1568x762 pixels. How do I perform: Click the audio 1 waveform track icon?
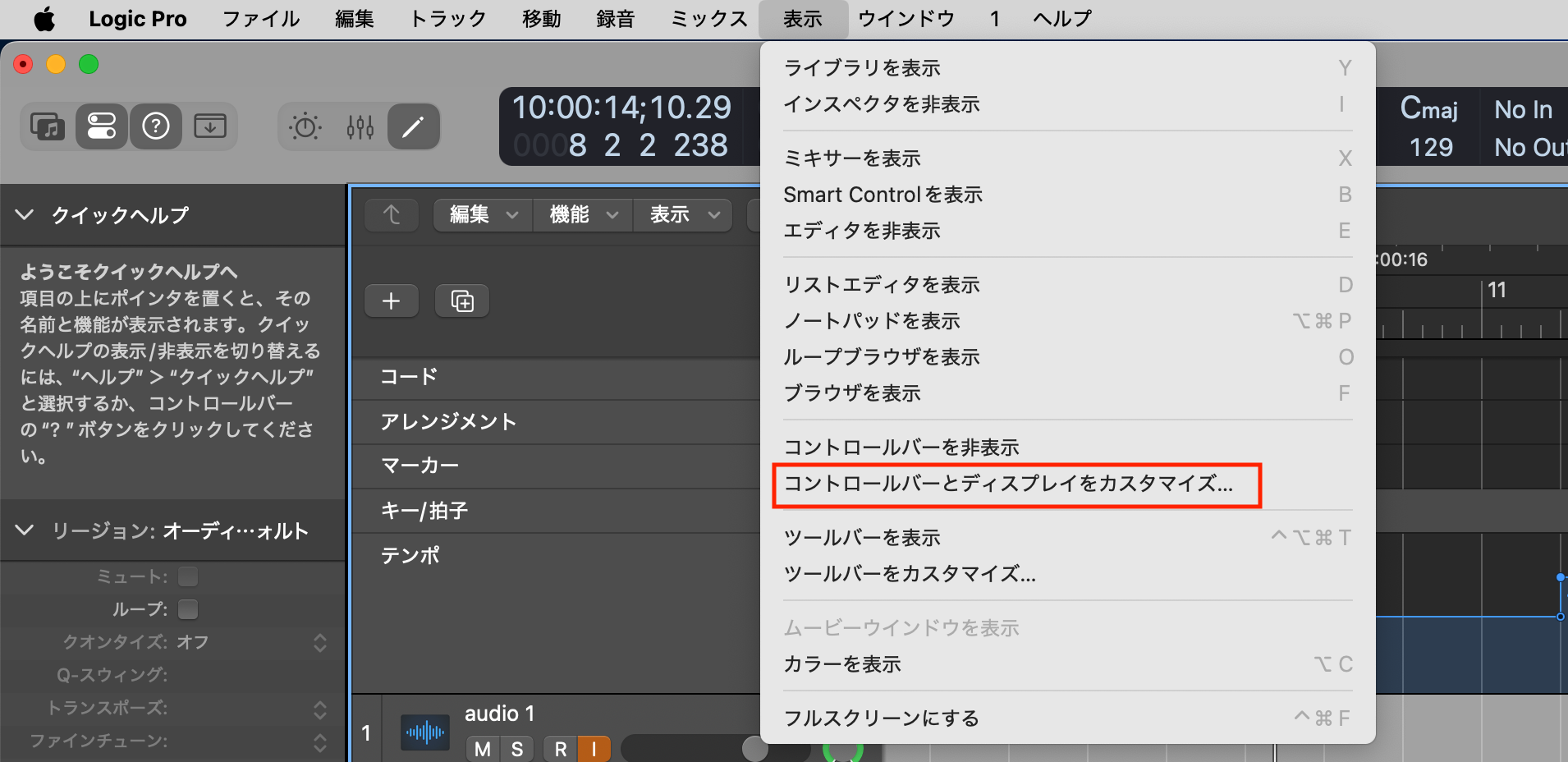coord(425,732)
